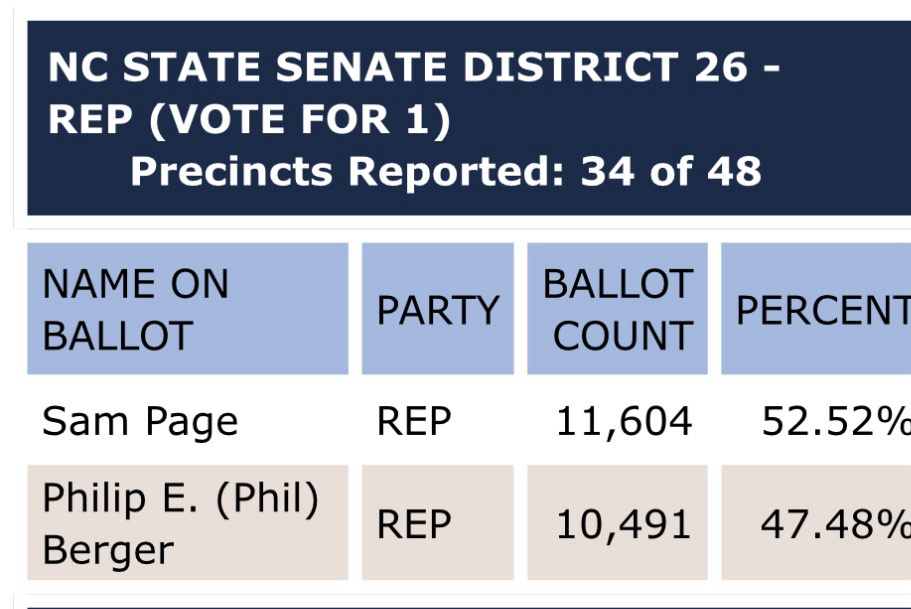Click the word BALLOT in the count column header

point(617,284)
